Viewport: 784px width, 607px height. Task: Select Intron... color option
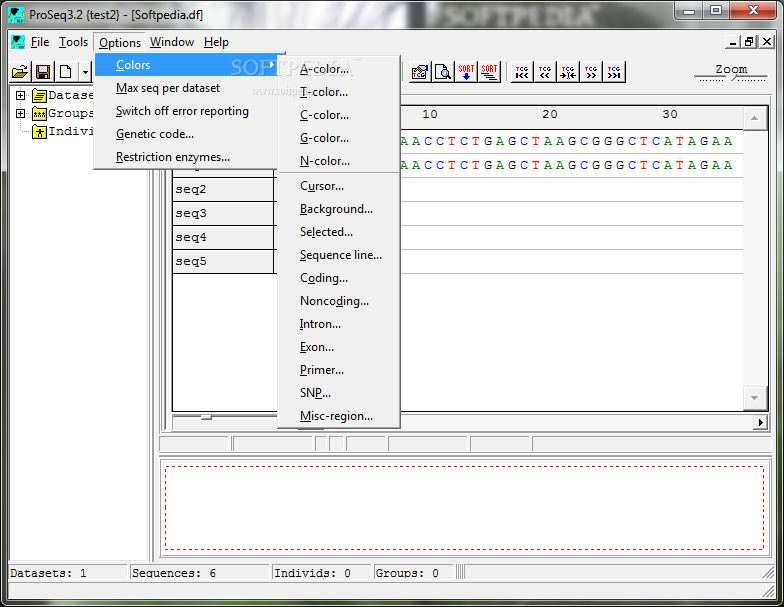point(339,324)
